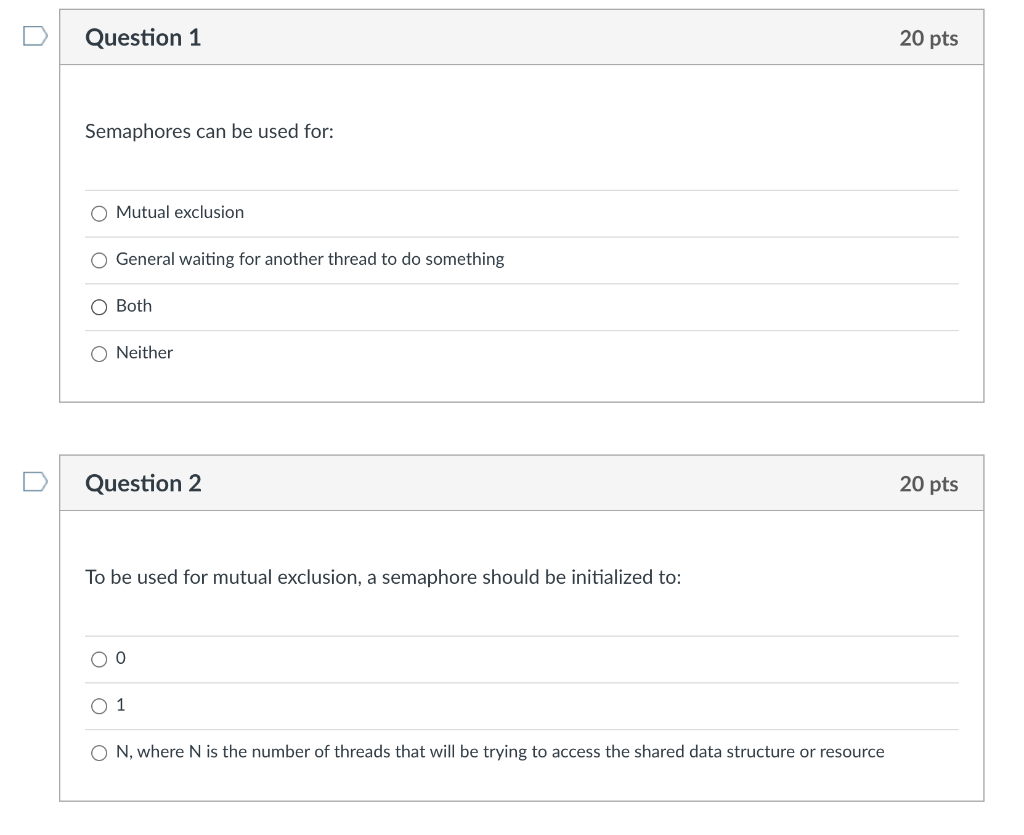Flag Question 1 with the bookmark icon
1024x835 pixels.
(34, 37)
